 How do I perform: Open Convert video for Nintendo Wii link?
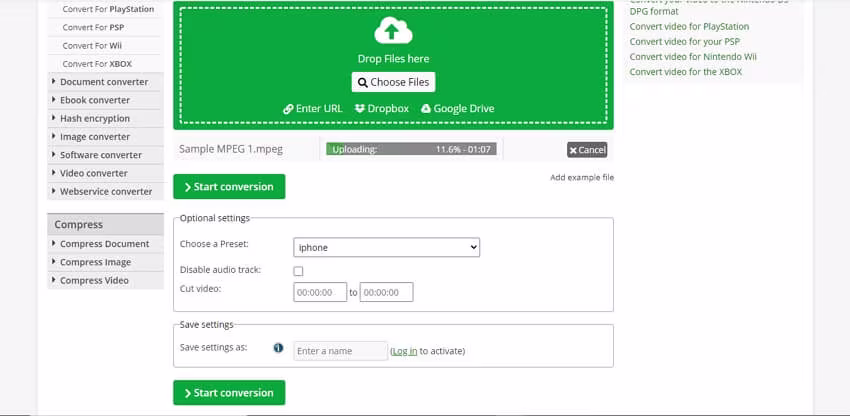click(x=693, y=57)
